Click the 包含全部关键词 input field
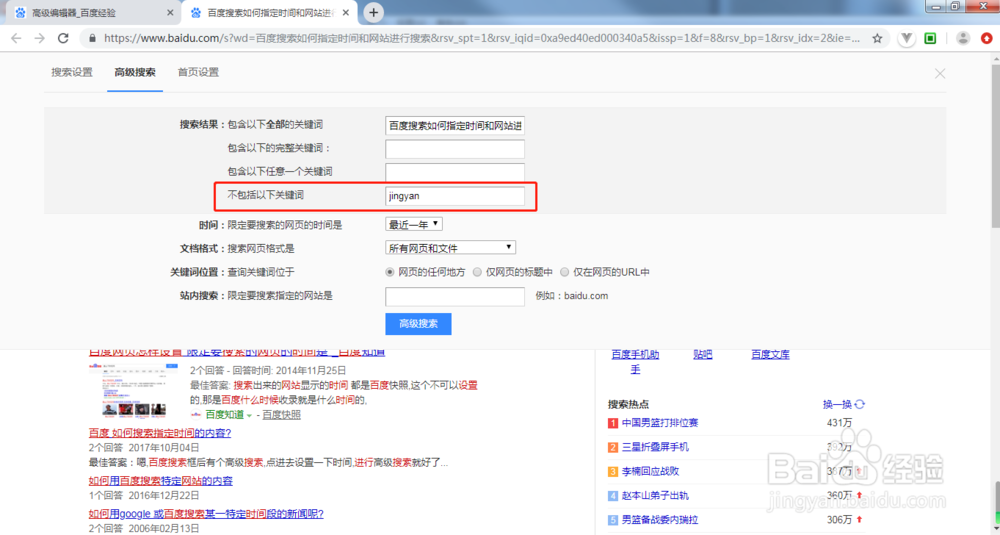This screenshot has height=535, width=1000. click(455, 126)
